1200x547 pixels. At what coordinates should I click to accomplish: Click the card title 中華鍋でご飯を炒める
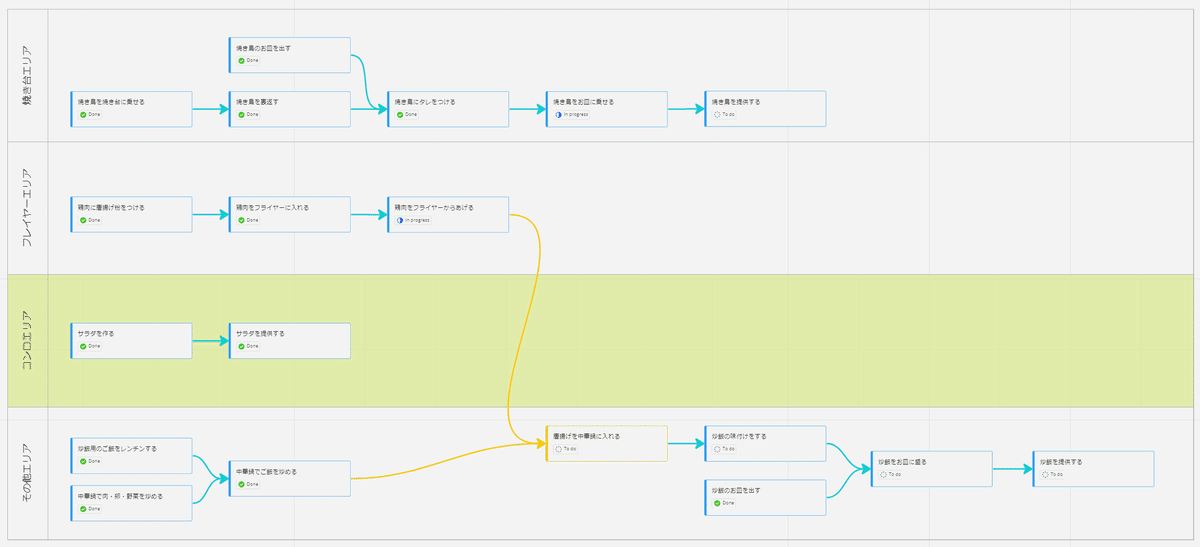coord(266,471)
